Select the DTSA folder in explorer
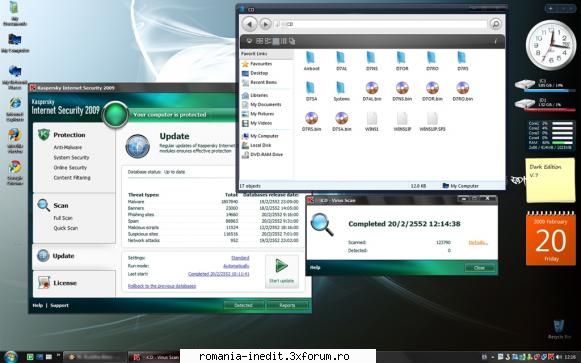The height and width of the screenshot is (363, 581). point(311,91)
